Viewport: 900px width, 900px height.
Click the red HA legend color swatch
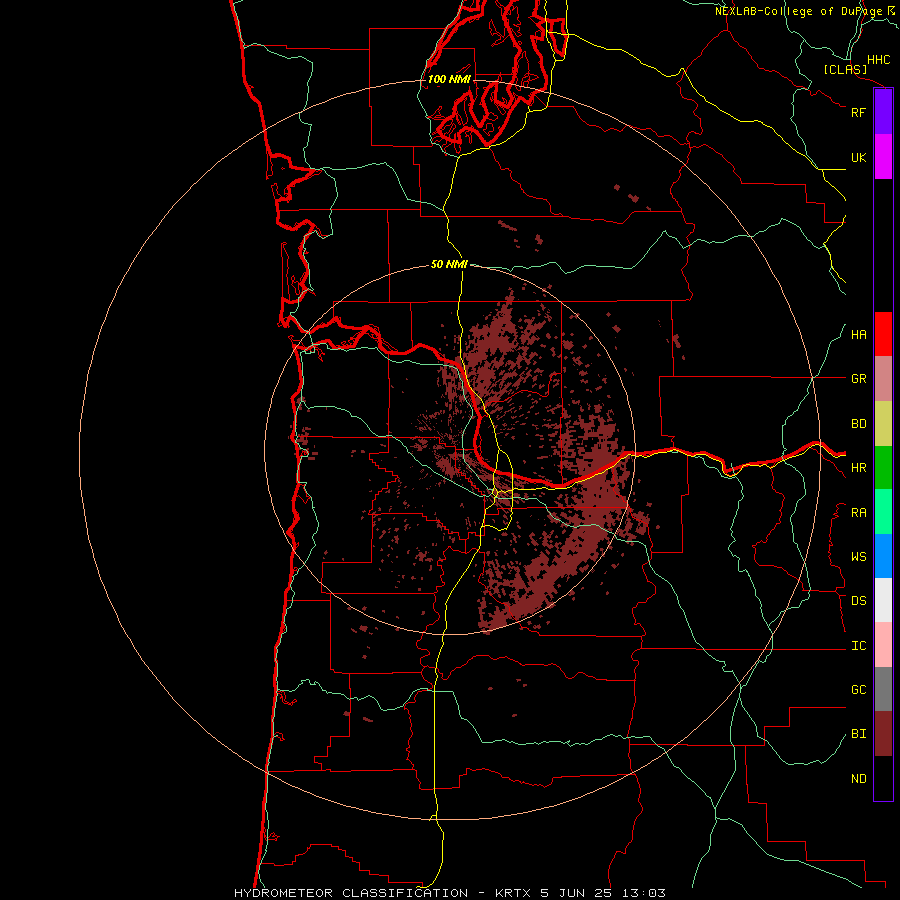pos(883,334)
